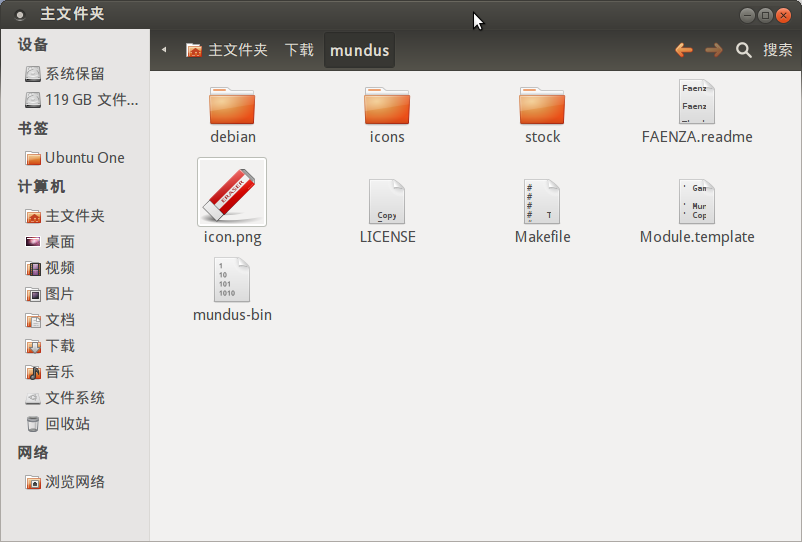Screen dimensions: 802x542
Task: Open 回收站 trash in sidebar
Action: coord(75,423)
